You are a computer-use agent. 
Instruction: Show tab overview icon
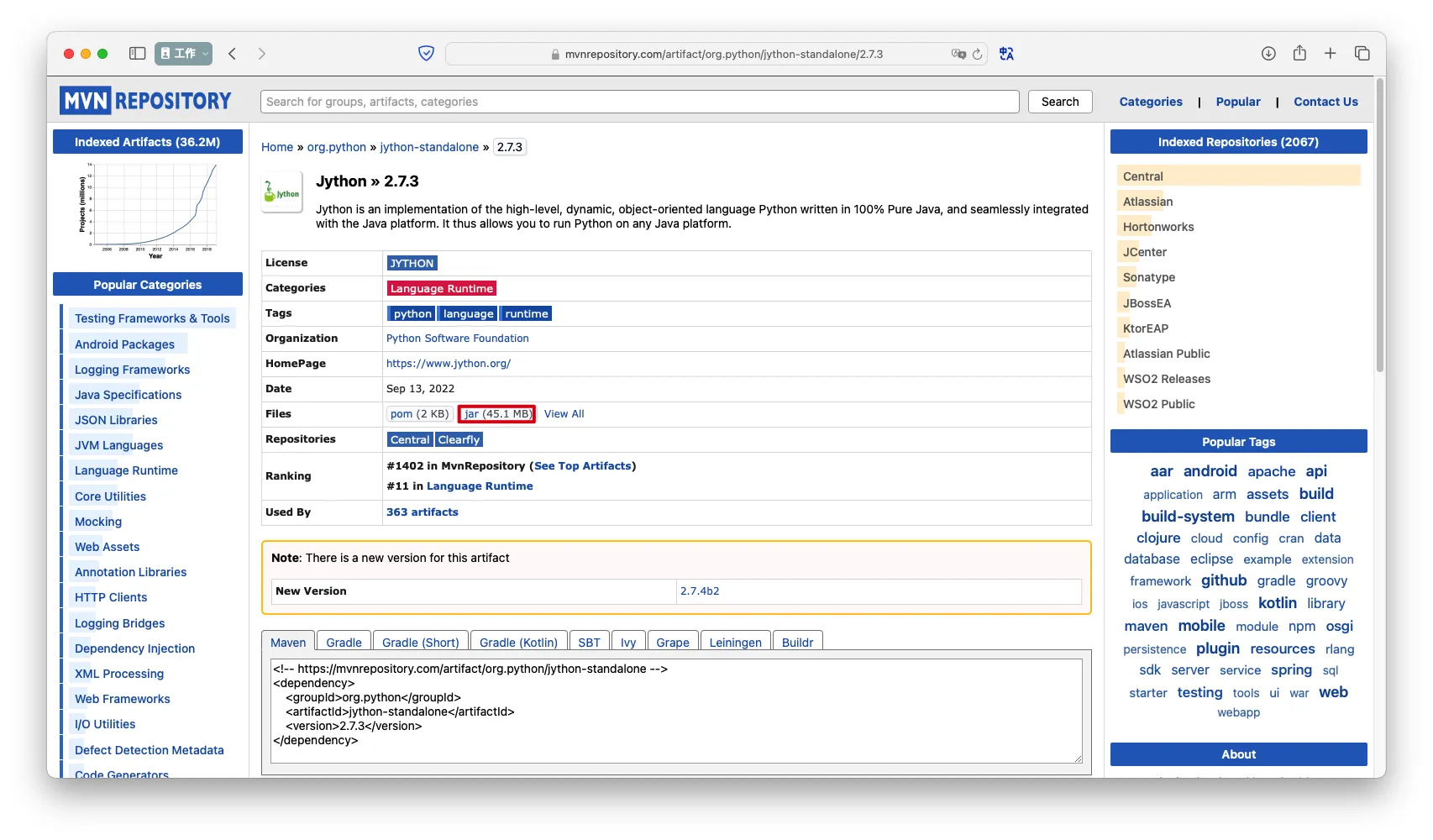pyautogui.click(x=1362, y=54)
